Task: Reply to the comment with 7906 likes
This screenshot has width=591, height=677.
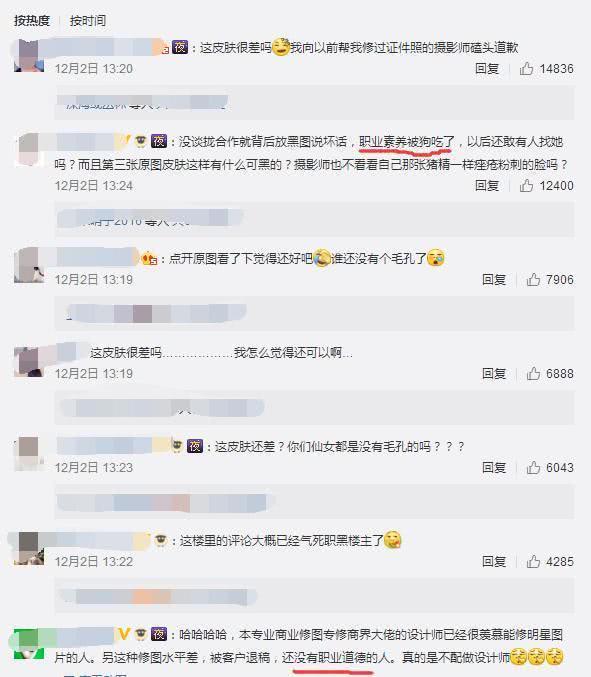Action: pyautogui.click(x=494, y=279)
